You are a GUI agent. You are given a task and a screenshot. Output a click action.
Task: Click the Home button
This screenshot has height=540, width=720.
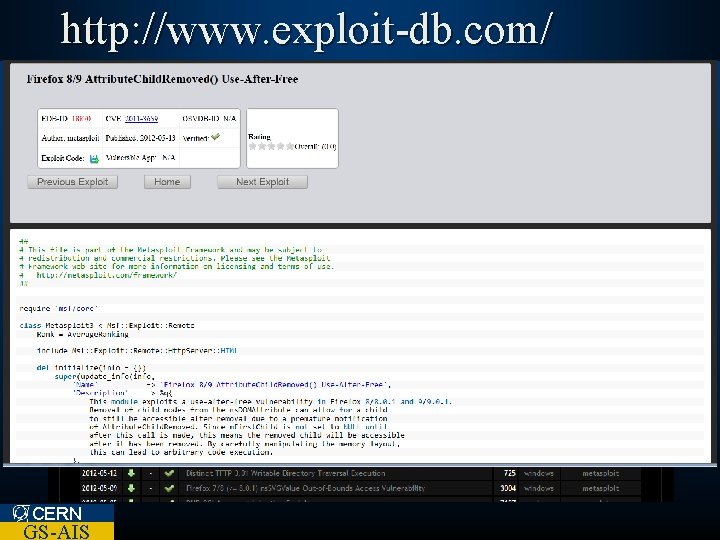click(167, 182)
